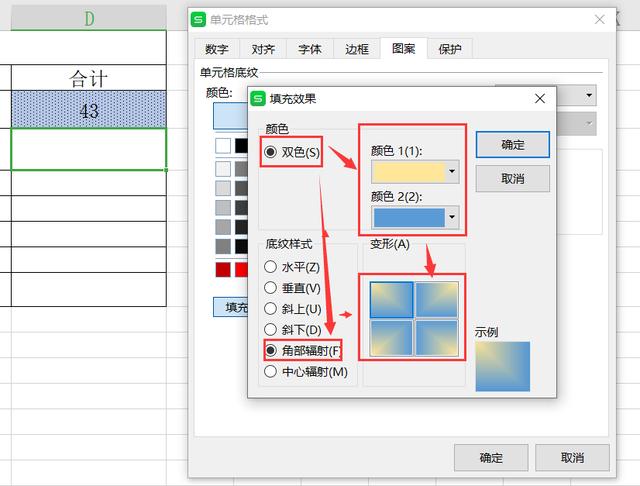Pick the bottom-right gradient variant
Screen dimensions: 640x486
[x=437, y=338]
